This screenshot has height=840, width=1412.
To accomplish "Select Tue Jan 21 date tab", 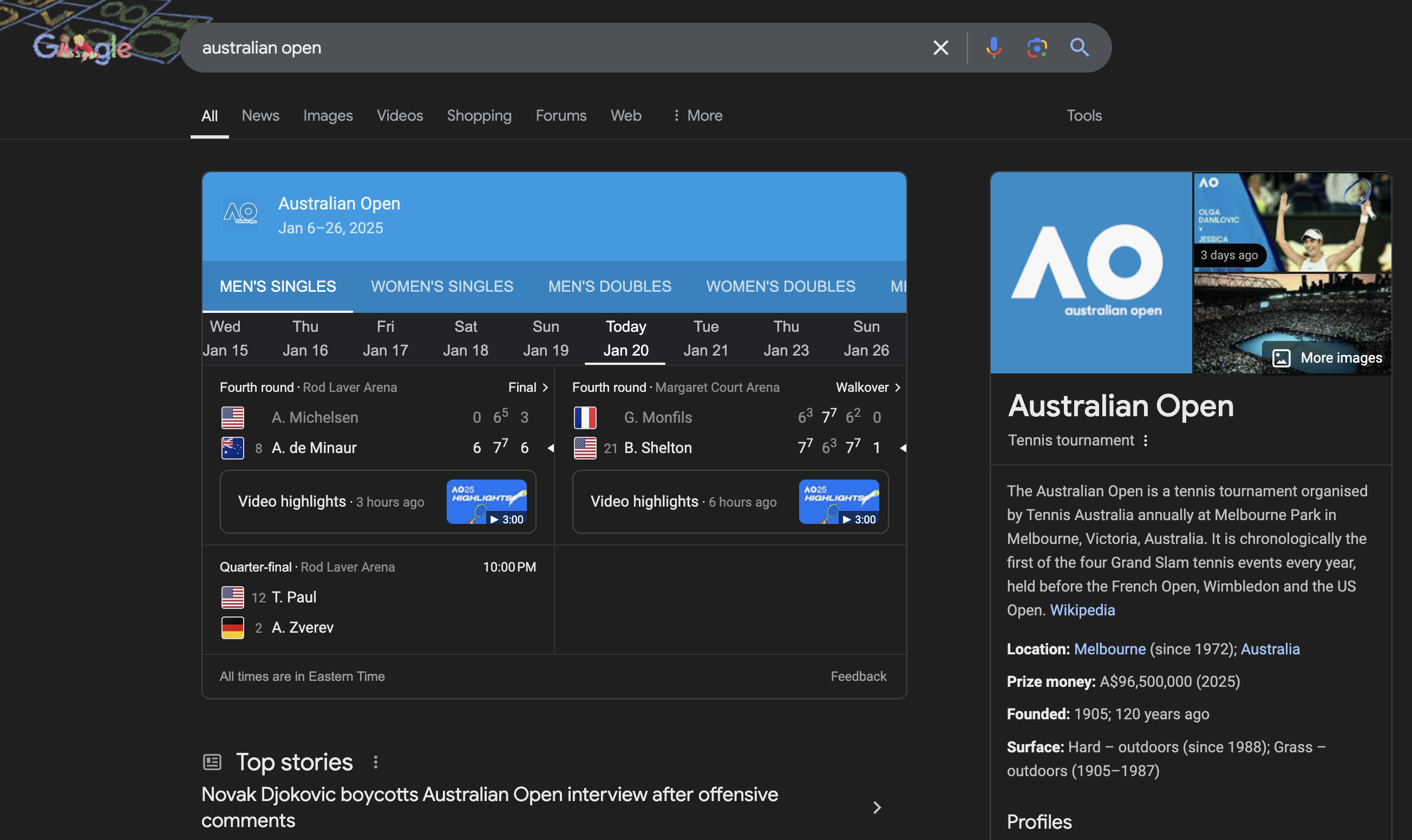I will pos(705,338).
